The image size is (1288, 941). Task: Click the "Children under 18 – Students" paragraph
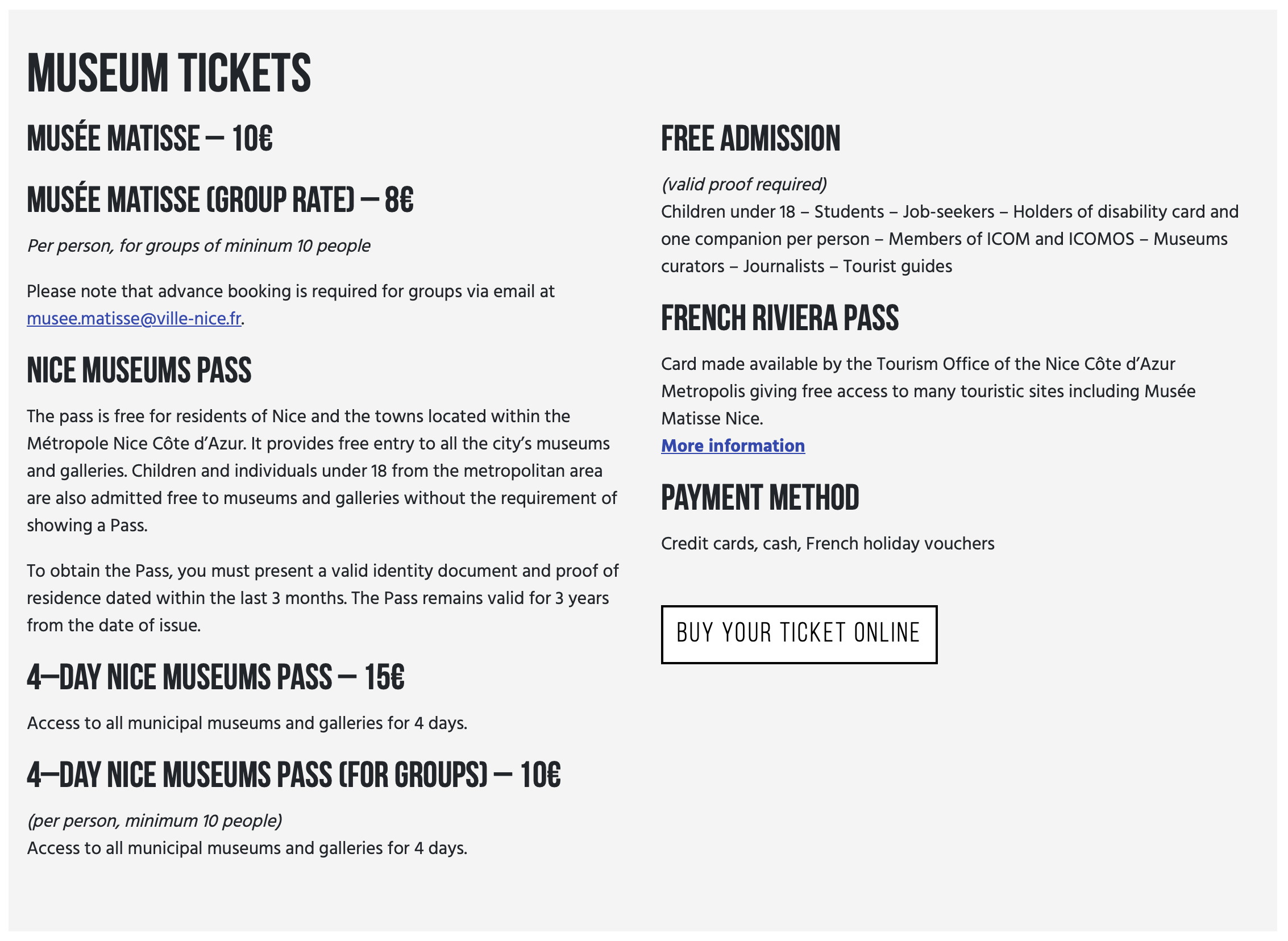click(x=949, y=239)
